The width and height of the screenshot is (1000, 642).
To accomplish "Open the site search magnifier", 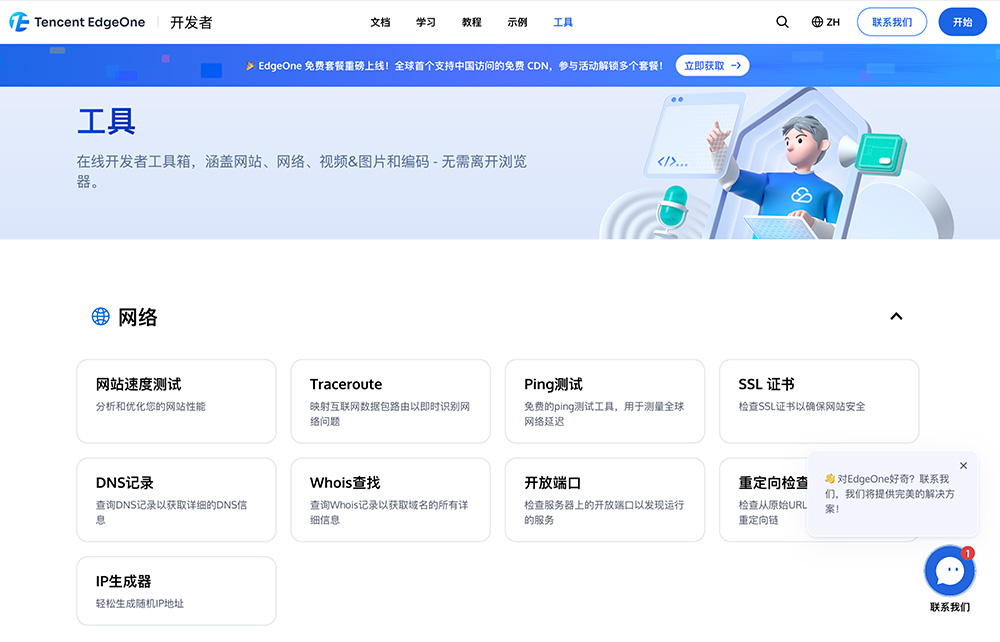I will (x=782, y=21).
